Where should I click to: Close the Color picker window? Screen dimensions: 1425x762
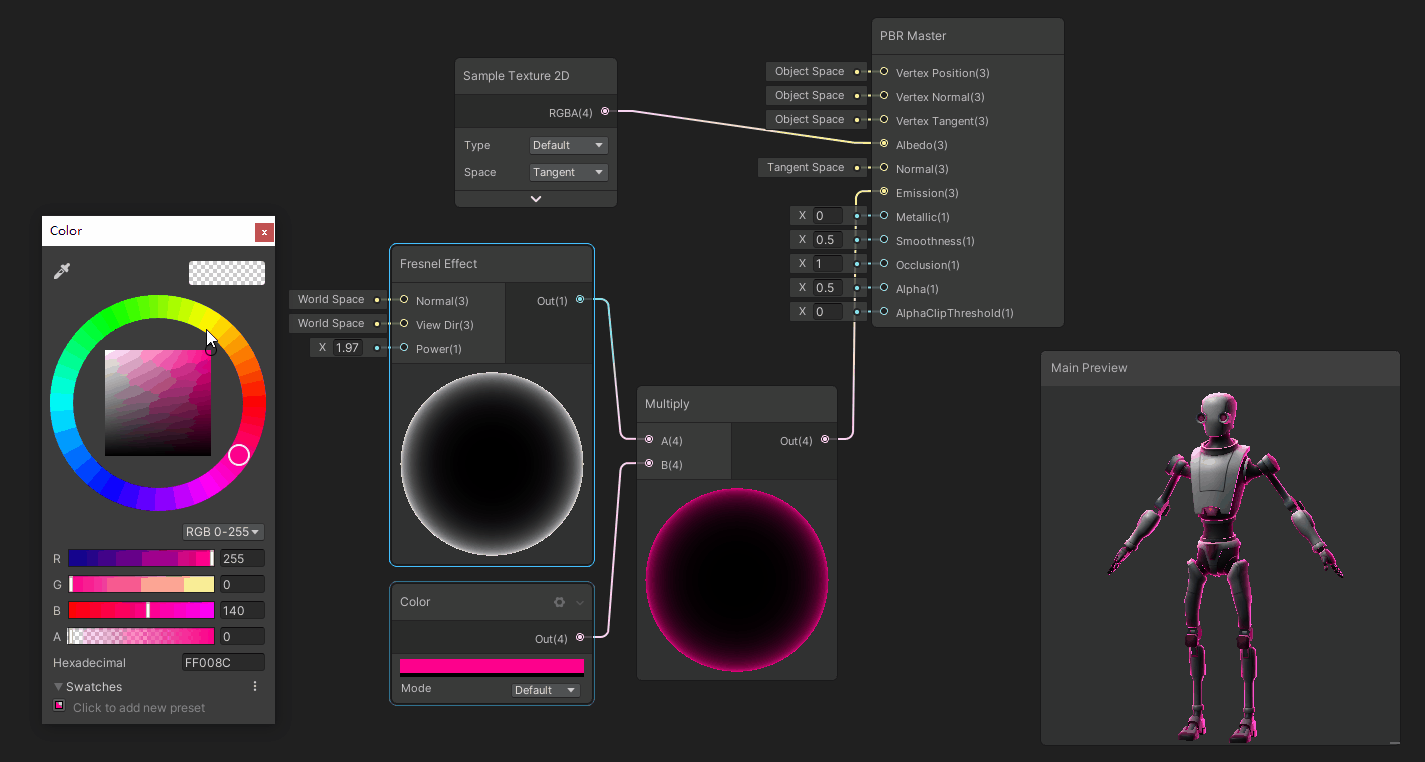(264, 232)
